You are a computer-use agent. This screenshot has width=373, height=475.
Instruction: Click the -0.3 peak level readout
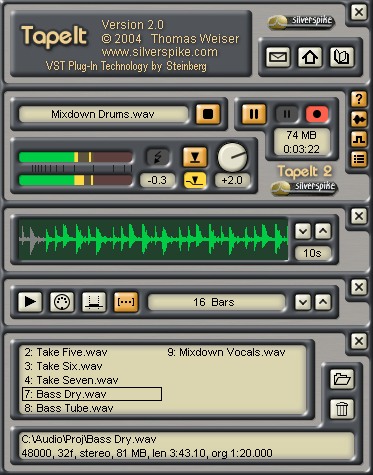point(157,180)
